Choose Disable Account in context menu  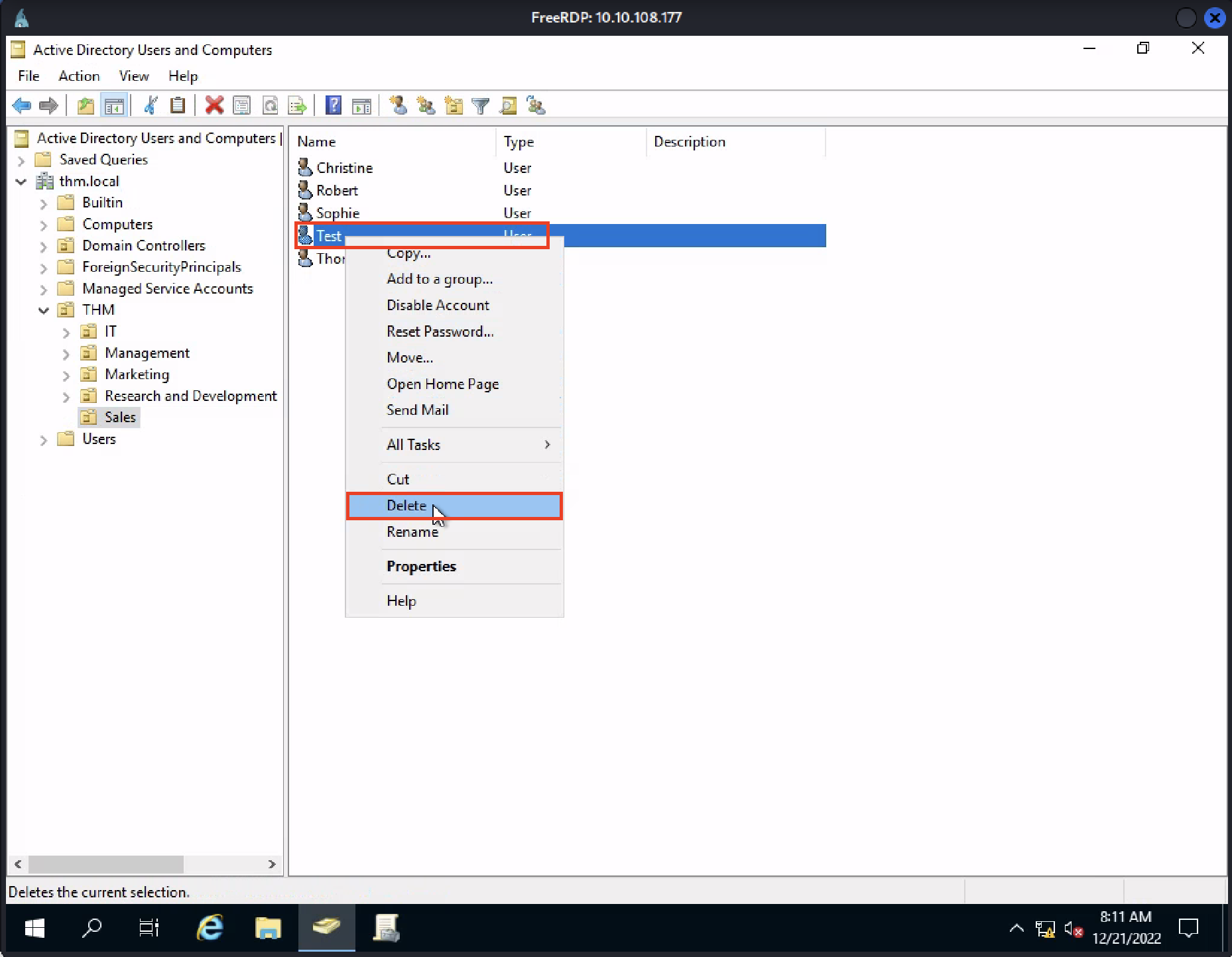[454, 305]
